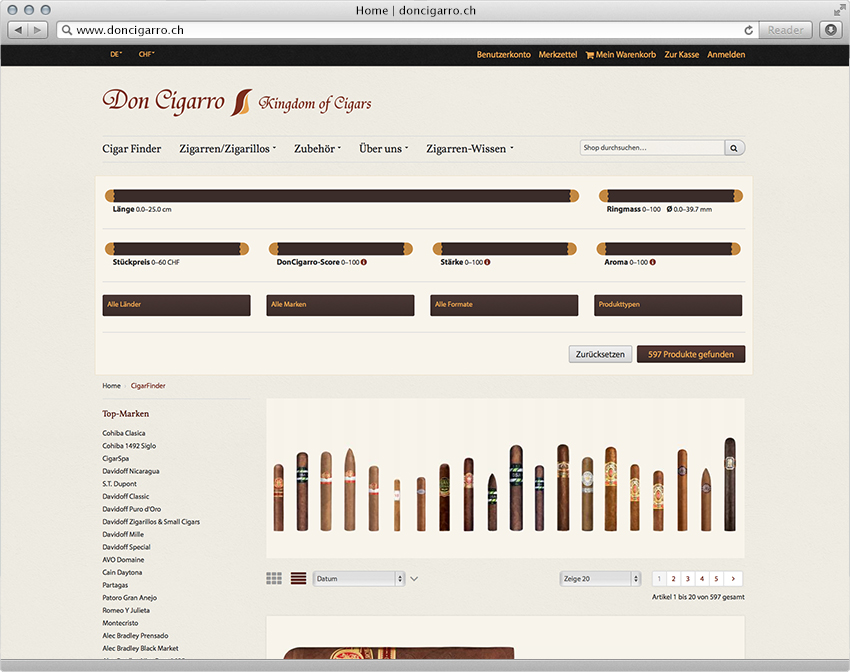Click the cigar lineup banner image

(505, 479)
